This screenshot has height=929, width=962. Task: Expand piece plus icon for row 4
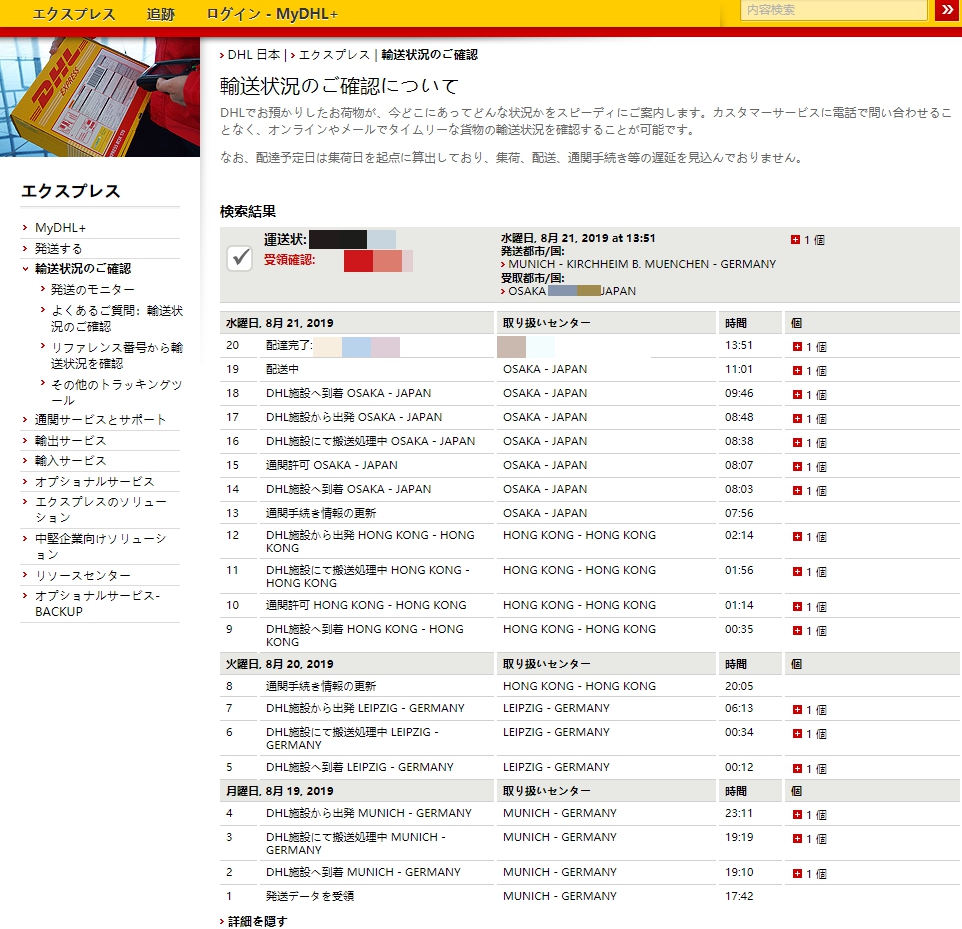(x=797, y=814)
